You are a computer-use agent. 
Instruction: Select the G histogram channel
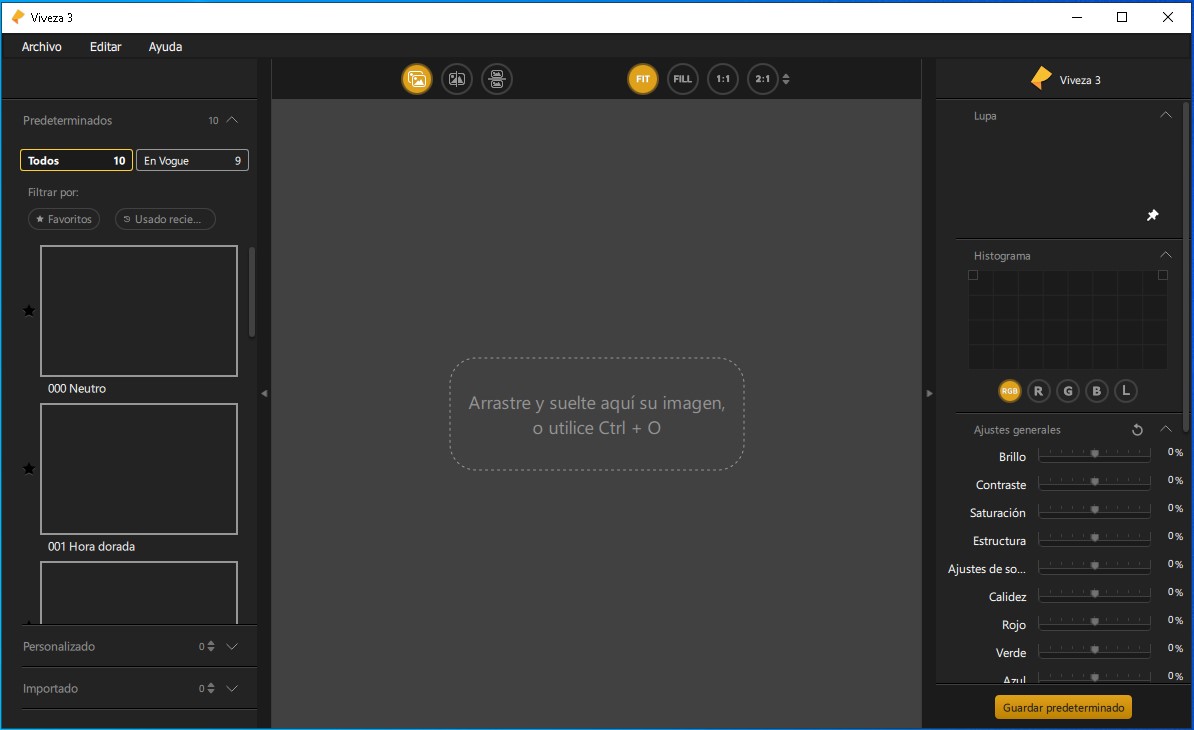(1068, 391)
